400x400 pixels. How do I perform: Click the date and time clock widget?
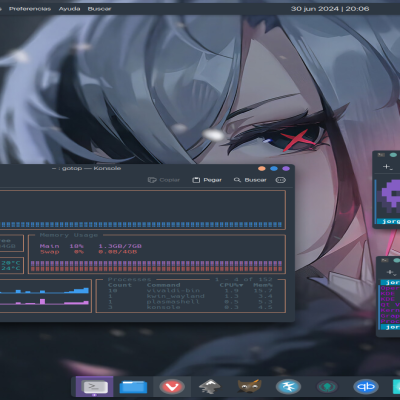[x=330, y=9]
